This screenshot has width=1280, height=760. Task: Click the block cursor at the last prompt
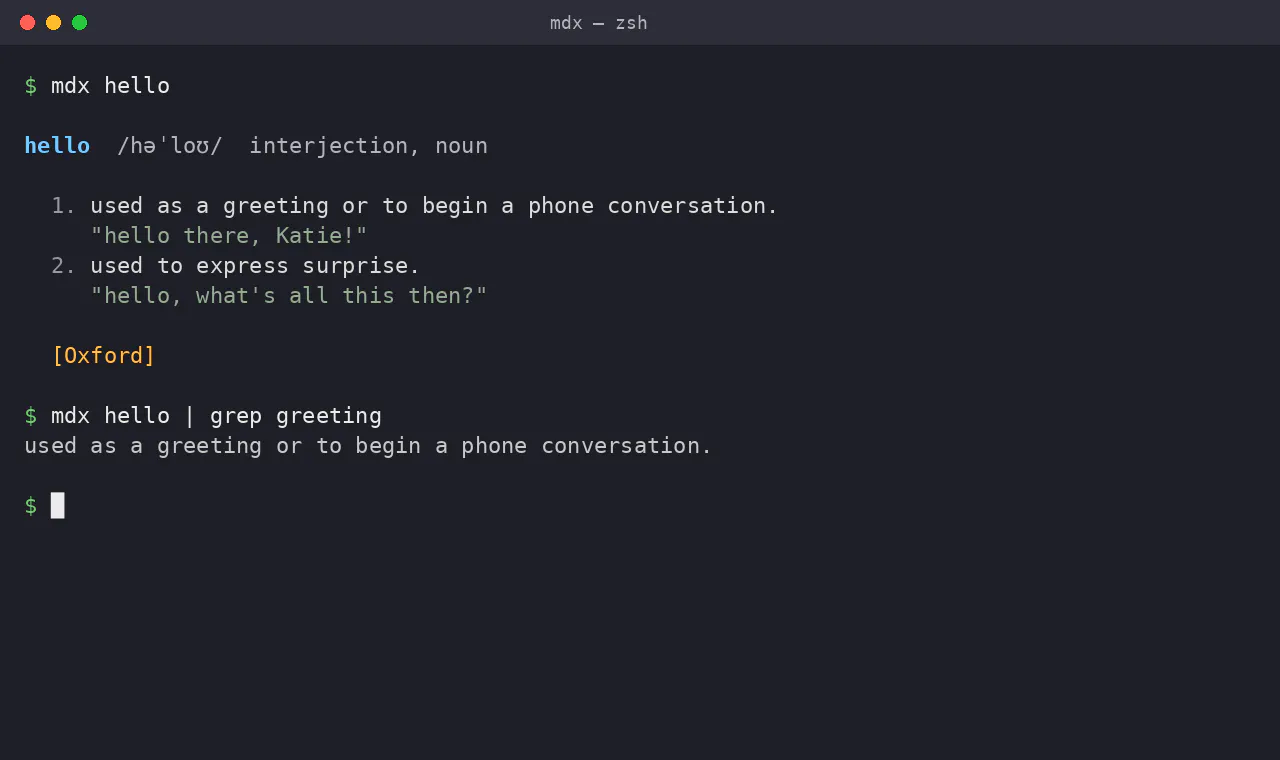pos(58,505)
